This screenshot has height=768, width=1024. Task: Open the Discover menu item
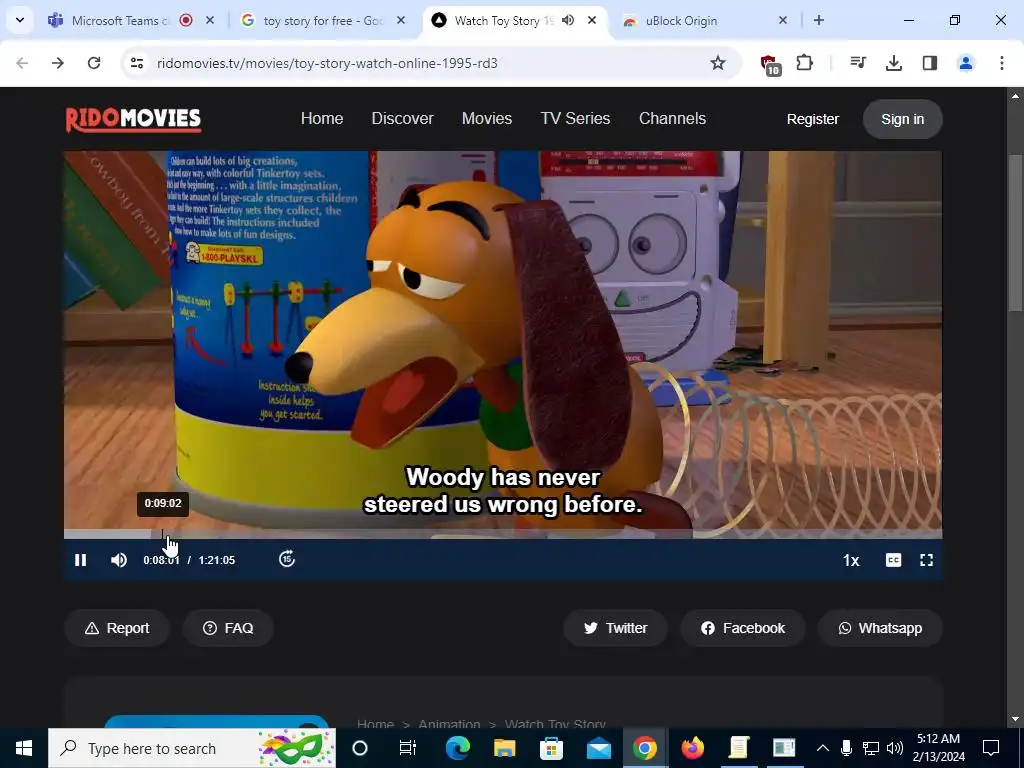coord(402,118)
